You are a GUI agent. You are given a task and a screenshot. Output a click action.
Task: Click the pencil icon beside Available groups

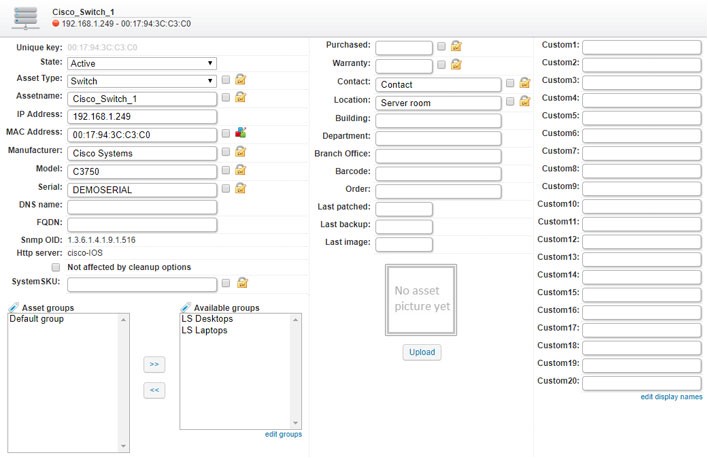pos(186,308)
